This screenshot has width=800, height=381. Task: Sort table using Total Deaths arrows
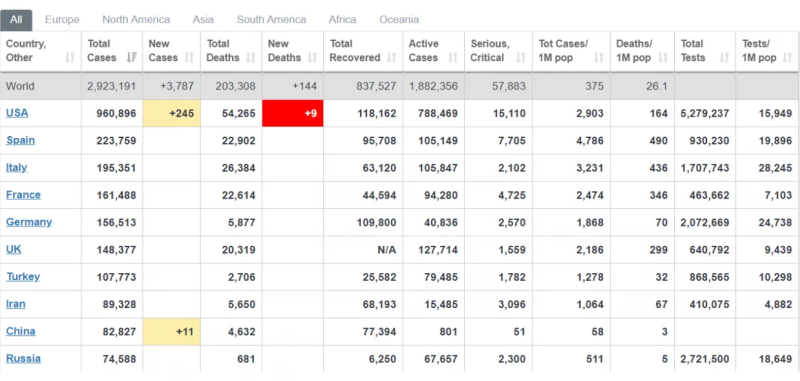click(x=251, y=58)
